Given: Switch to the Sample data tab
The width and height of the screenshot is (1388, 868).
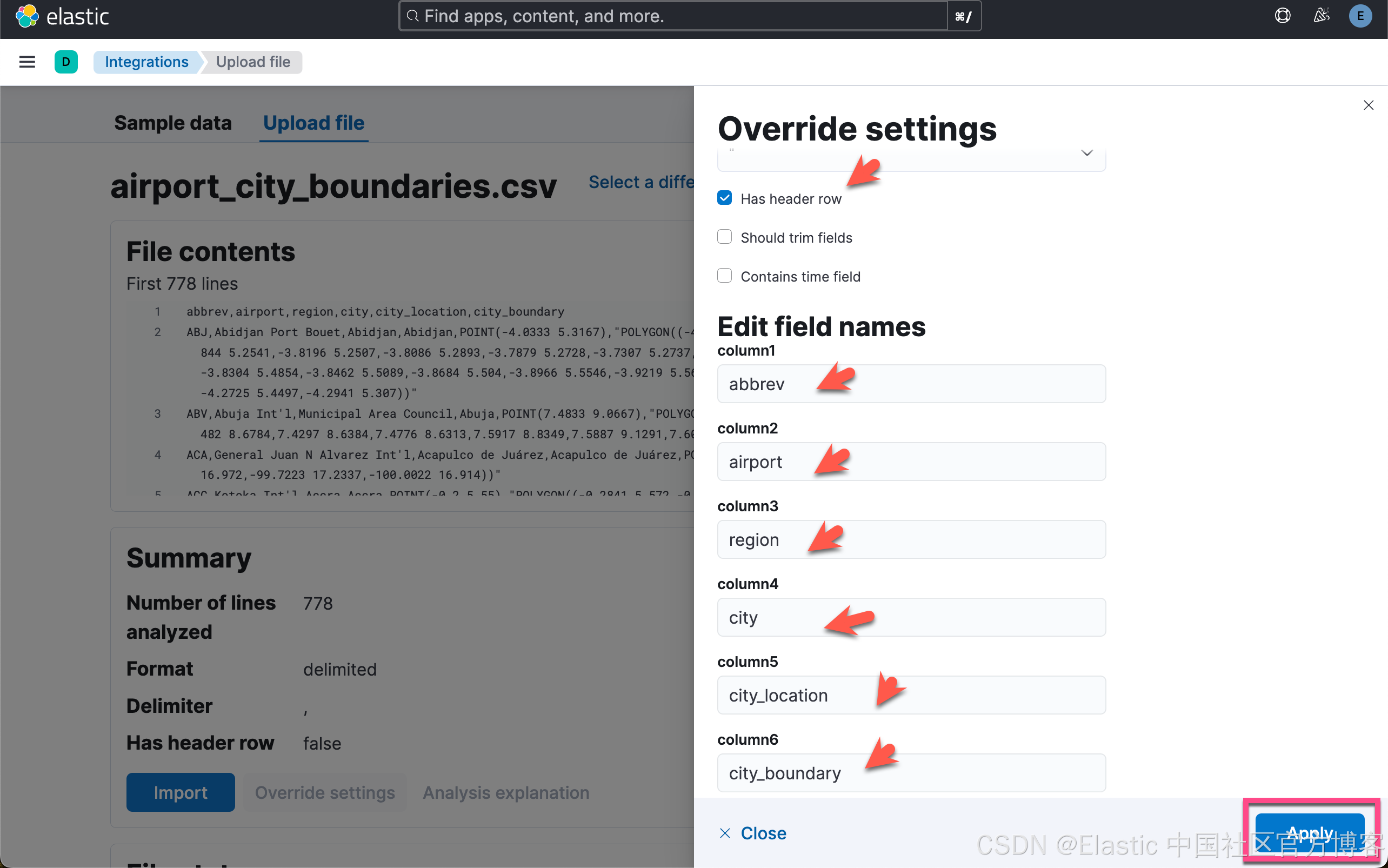Looking at the screenshot, I should (173, 122).
